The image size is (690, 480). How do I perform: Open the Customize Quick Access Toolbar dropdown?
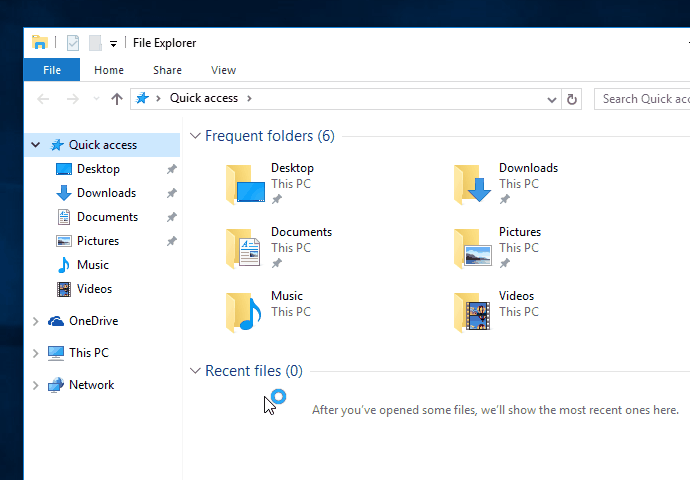coord(113,44)
